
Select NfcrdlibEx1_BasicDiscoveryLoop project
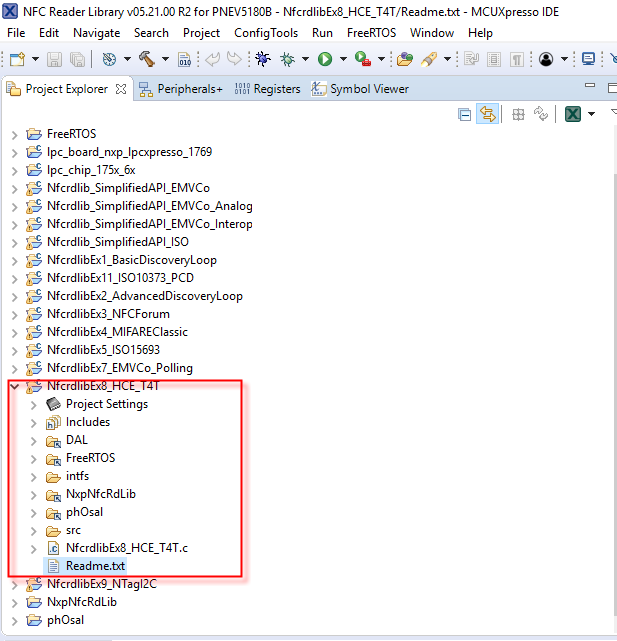click(x=132, y=260)
